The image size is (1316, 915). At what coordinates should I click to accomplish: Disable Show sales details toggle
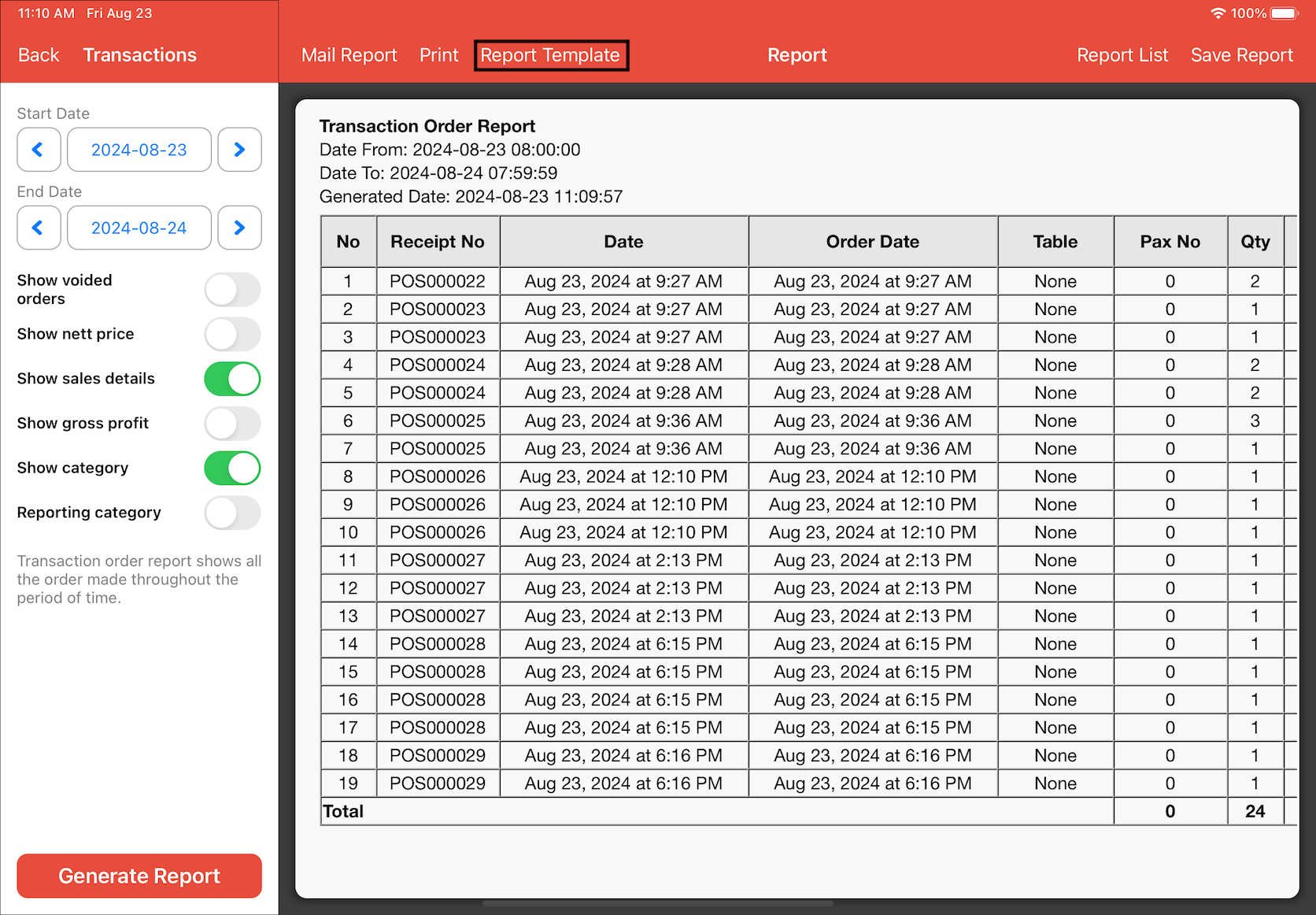pos(232,379)
